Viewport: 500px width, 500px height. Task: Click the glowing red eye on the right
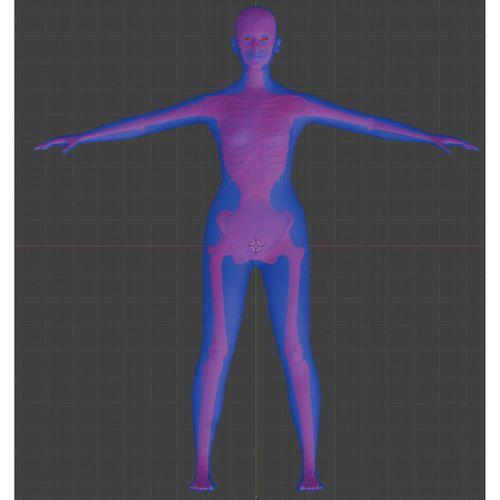(x=265, y=39)
